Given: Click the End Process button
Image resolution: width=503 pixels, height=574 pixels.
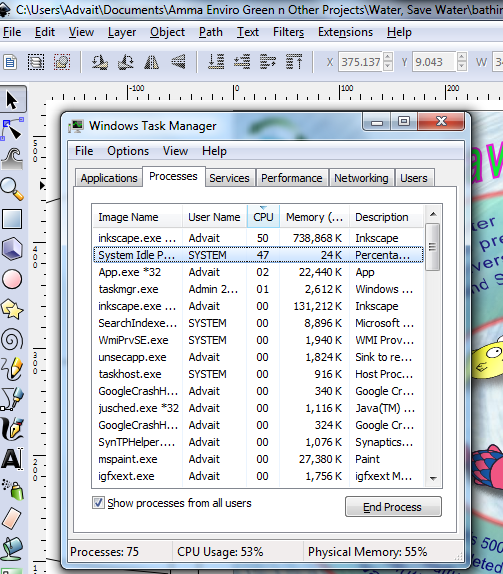Looking at the screenshot, I should pyautogui.click(x=393, y=507).
